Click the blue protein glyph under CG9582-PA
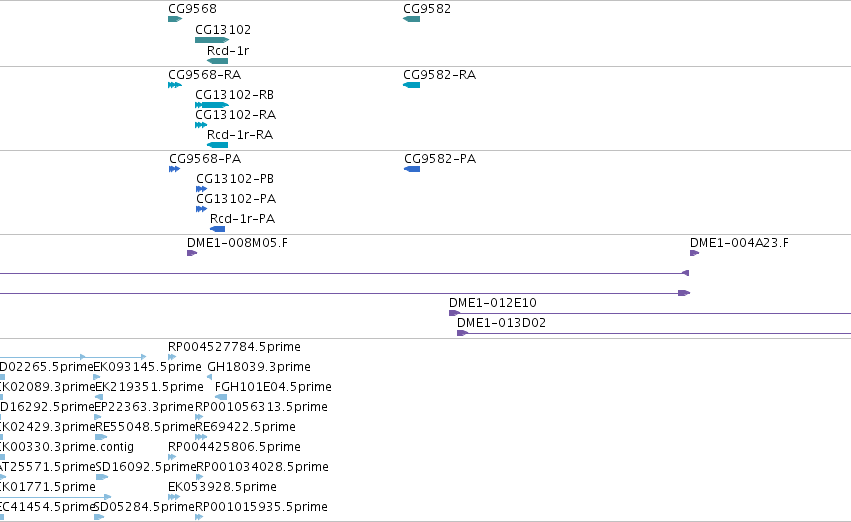 (x=412, y=169)
